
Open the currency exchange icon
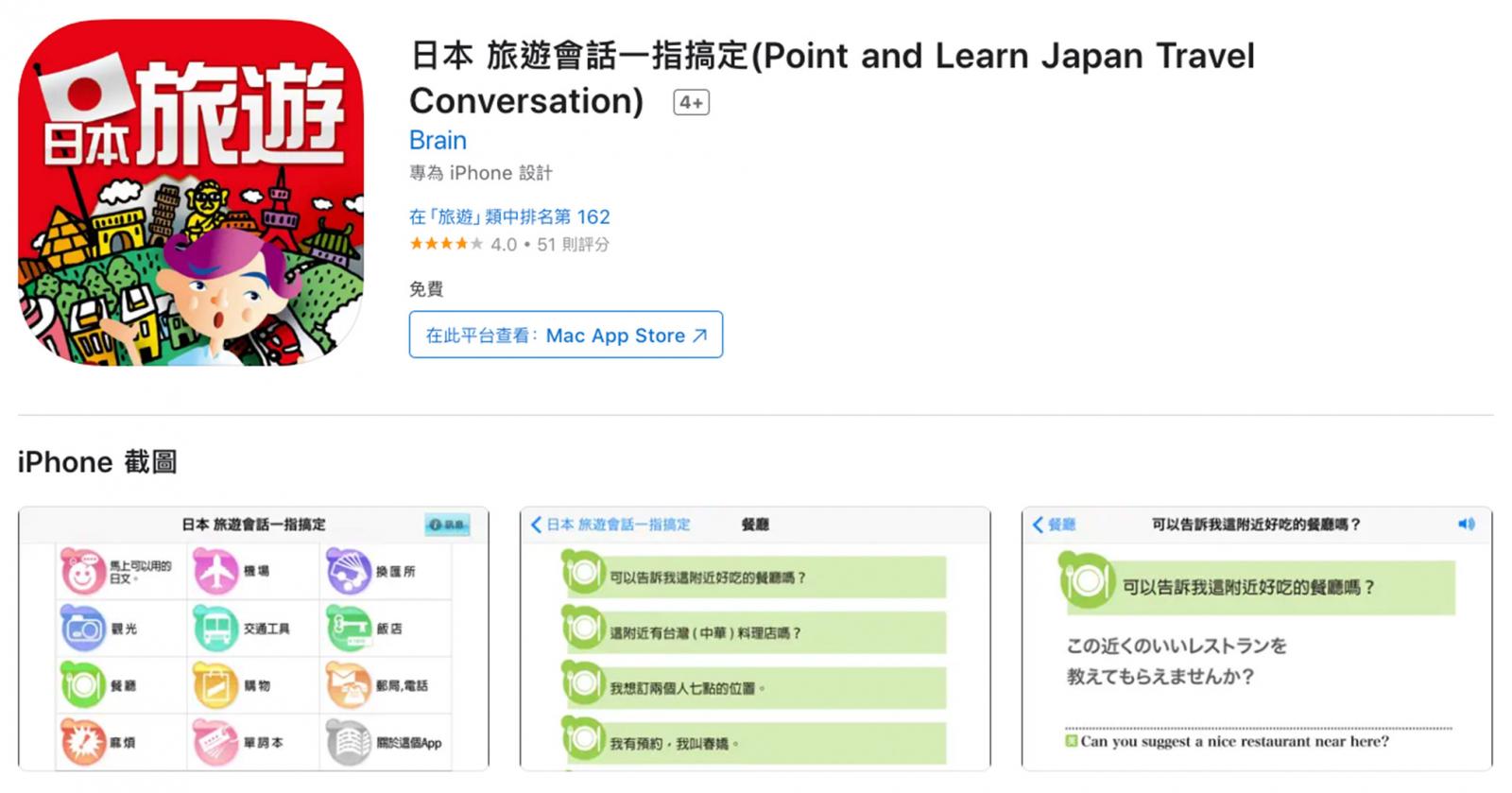(x=350, y=571)
